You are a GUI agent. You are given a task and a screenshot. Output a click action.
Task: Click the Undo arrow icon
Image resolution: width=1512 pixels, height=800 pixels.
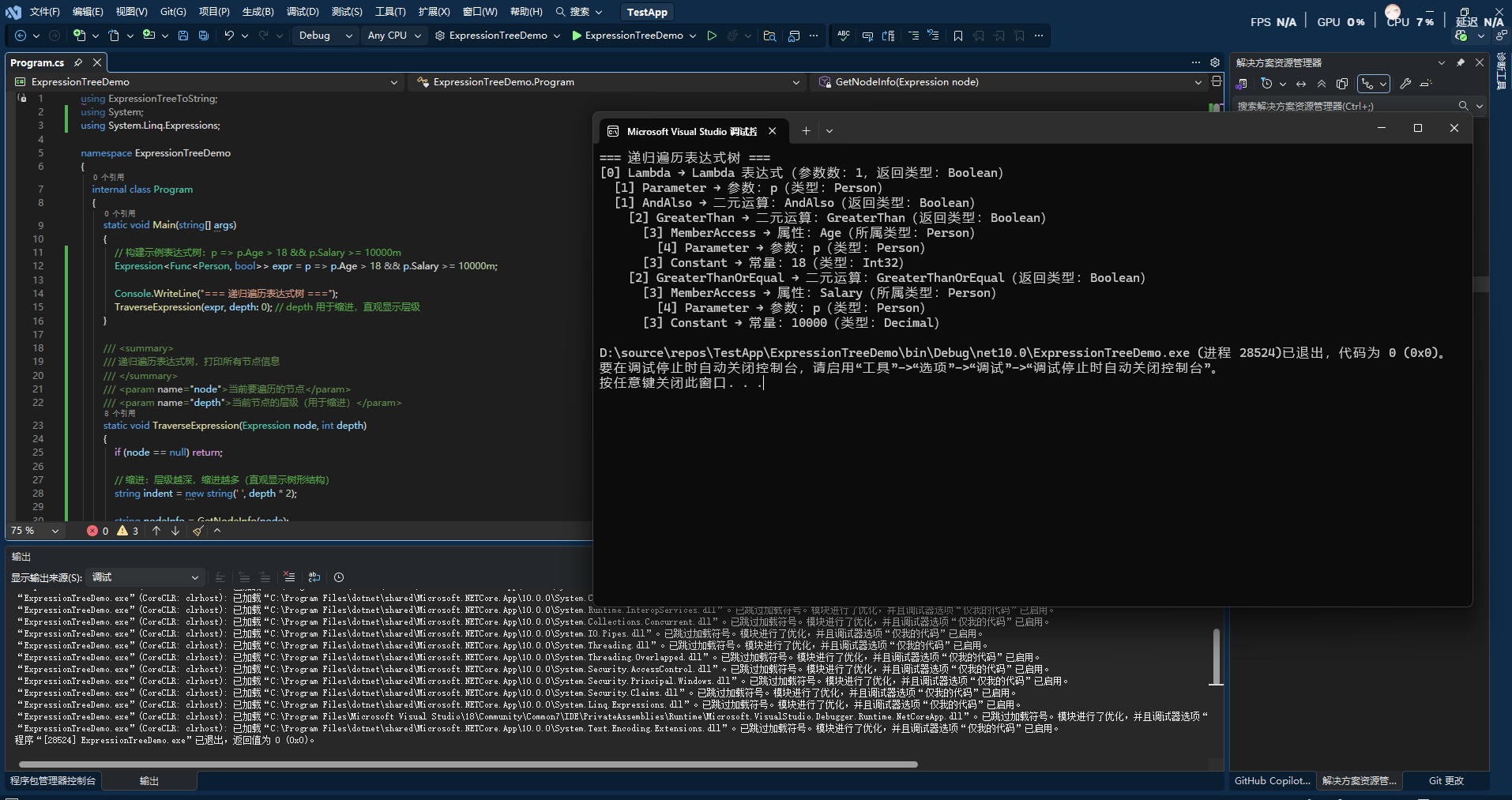point(229,36)
